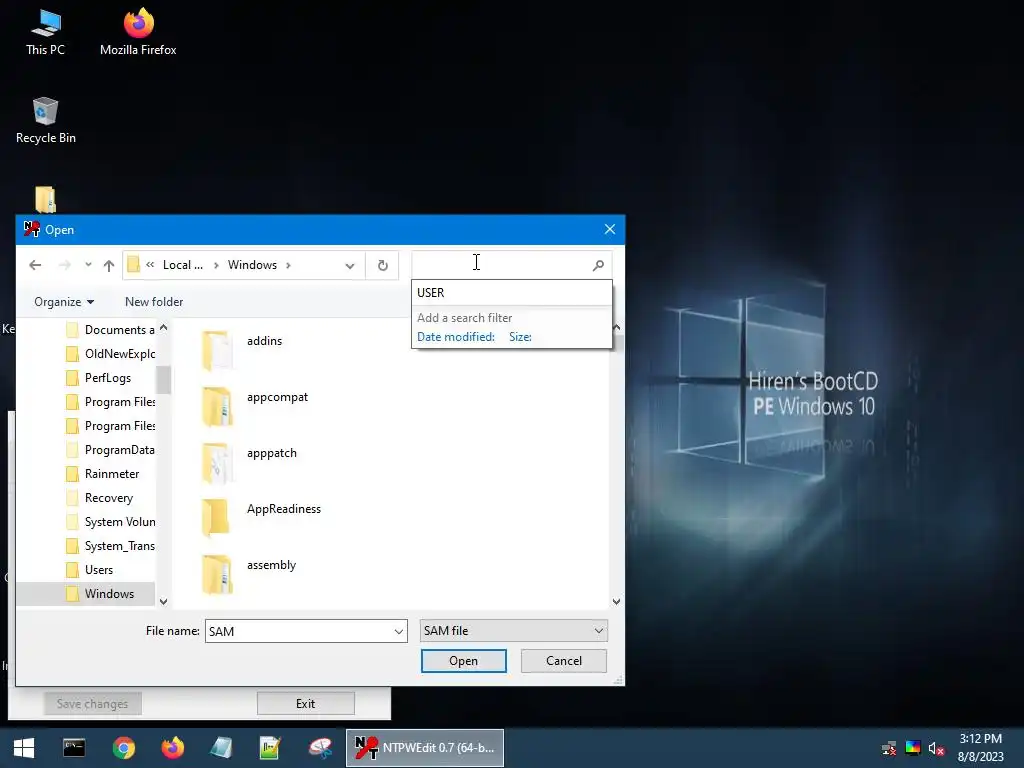Create a New folder
The width and height of the screenshot is (1024, 768).
coord(154,302)
